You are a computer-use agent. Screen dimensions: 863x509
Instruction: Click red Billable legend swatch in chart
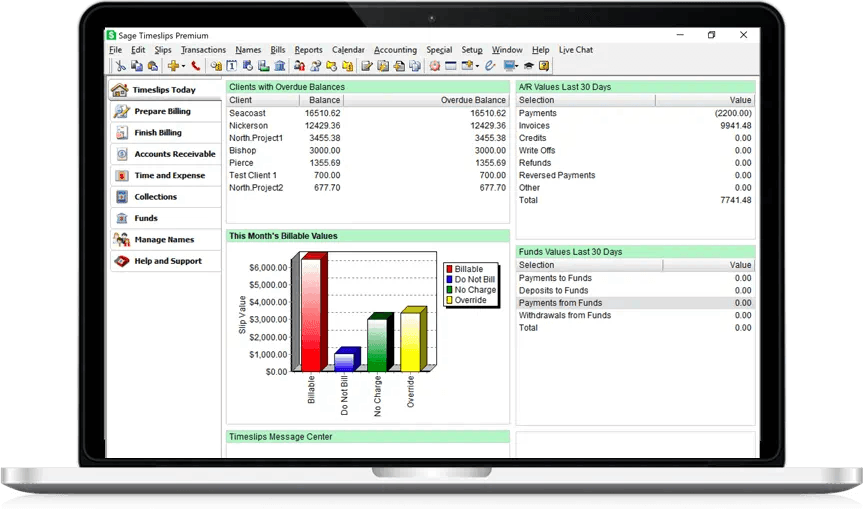[x=449, y=269]
